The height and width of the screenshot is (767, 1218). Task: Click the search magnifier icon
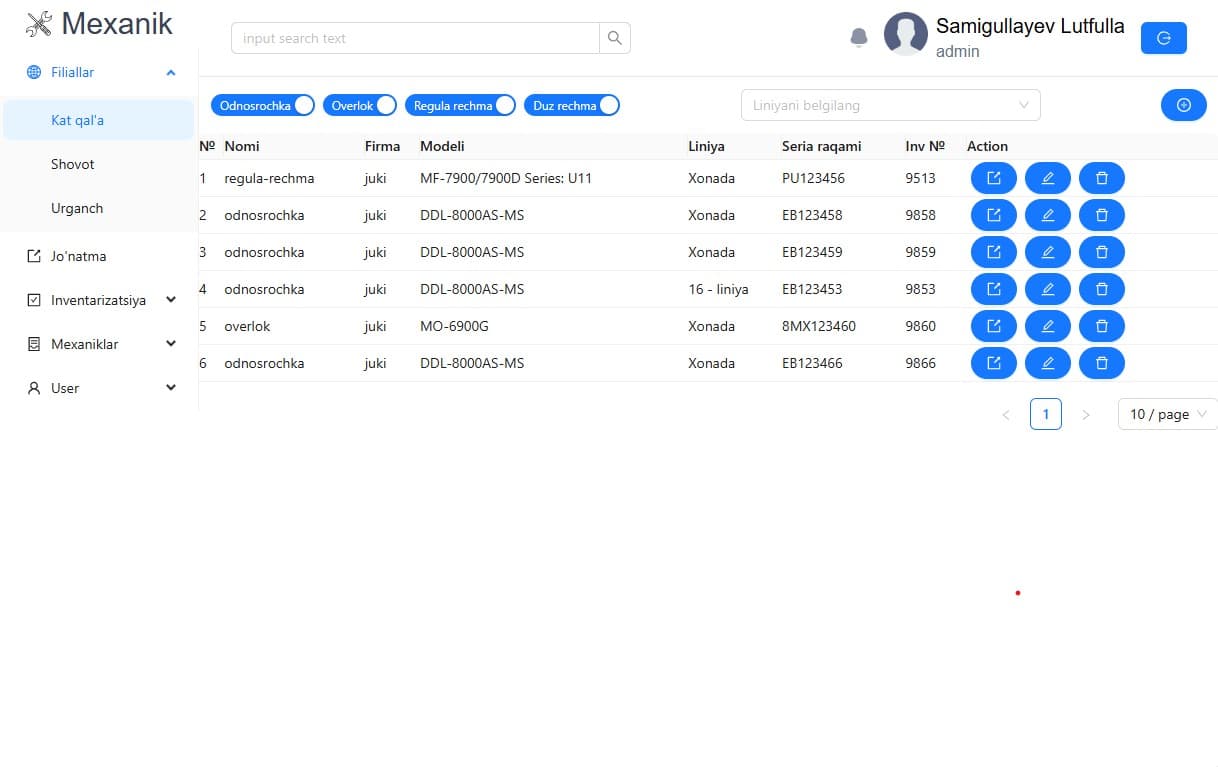[x=614, y=38]
